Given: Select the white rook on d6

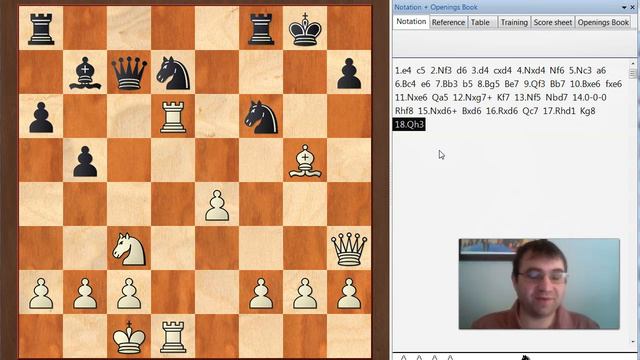Looking at the screenshot, I should [173, 117].
